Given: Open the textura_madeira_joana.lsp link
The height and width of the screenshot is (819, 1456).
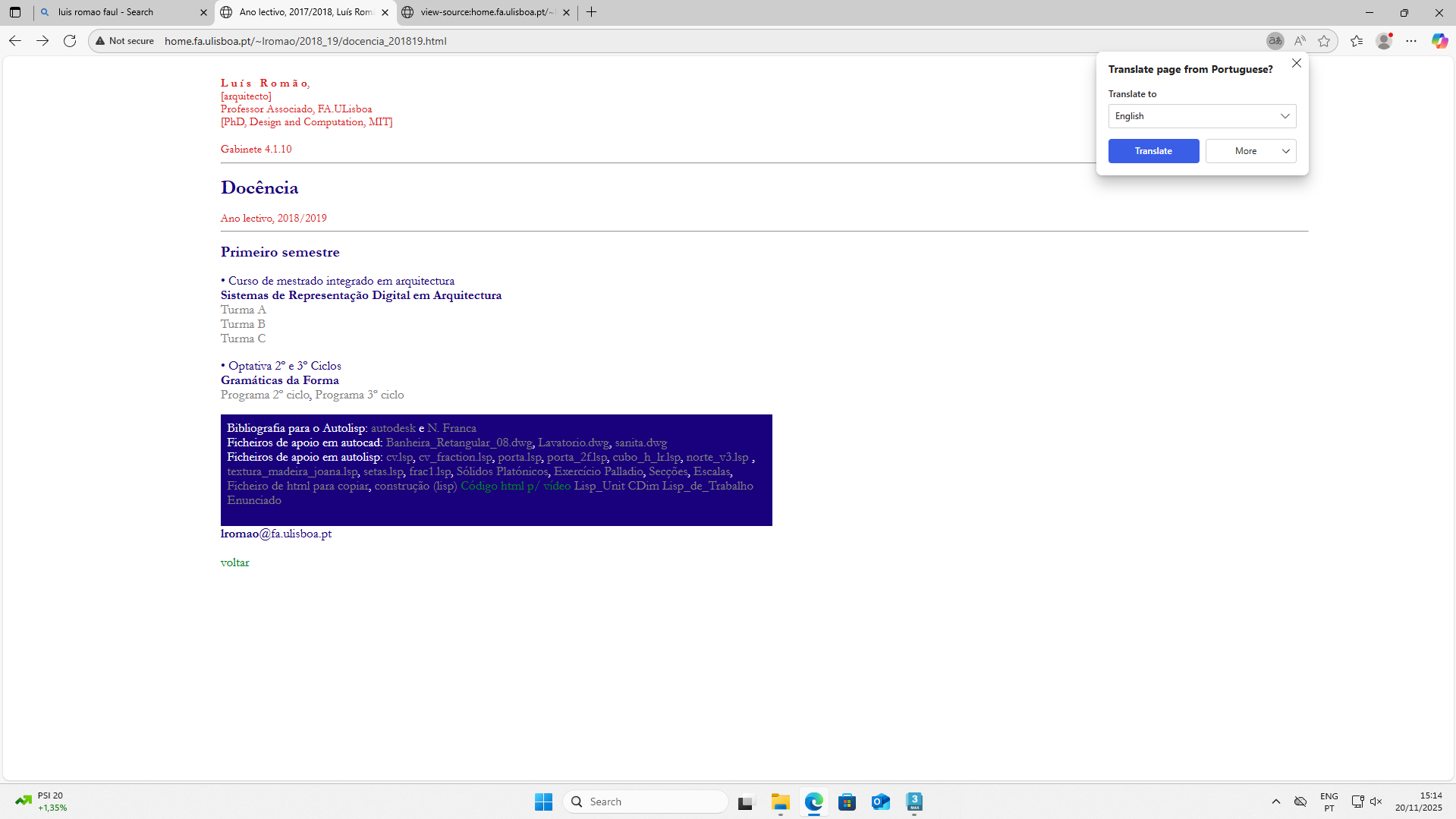Looking at the screenshot, I should click(292, 471).
